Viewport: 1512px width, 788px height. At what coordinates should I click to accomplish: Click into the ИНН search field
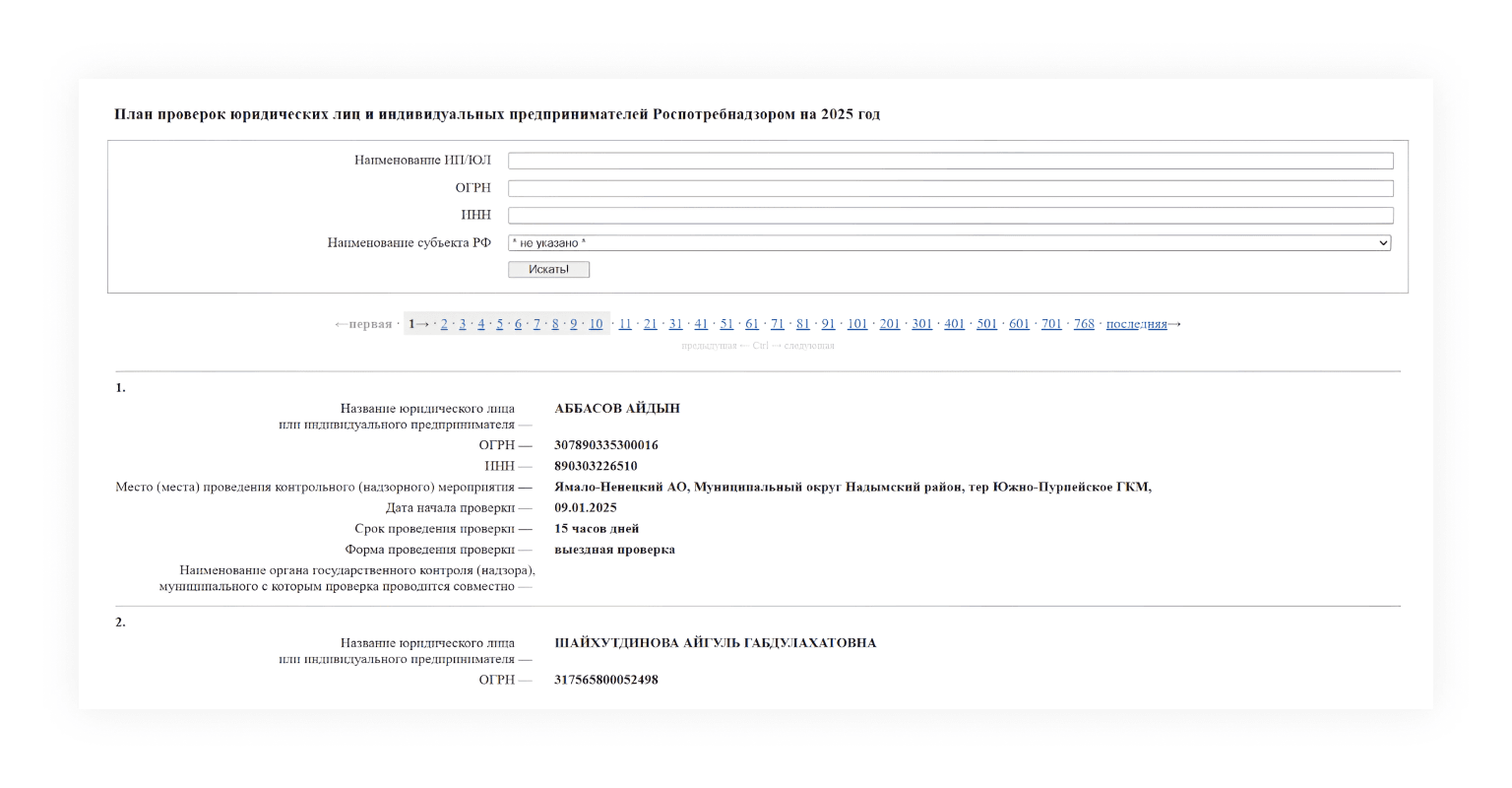pos(951,216)
